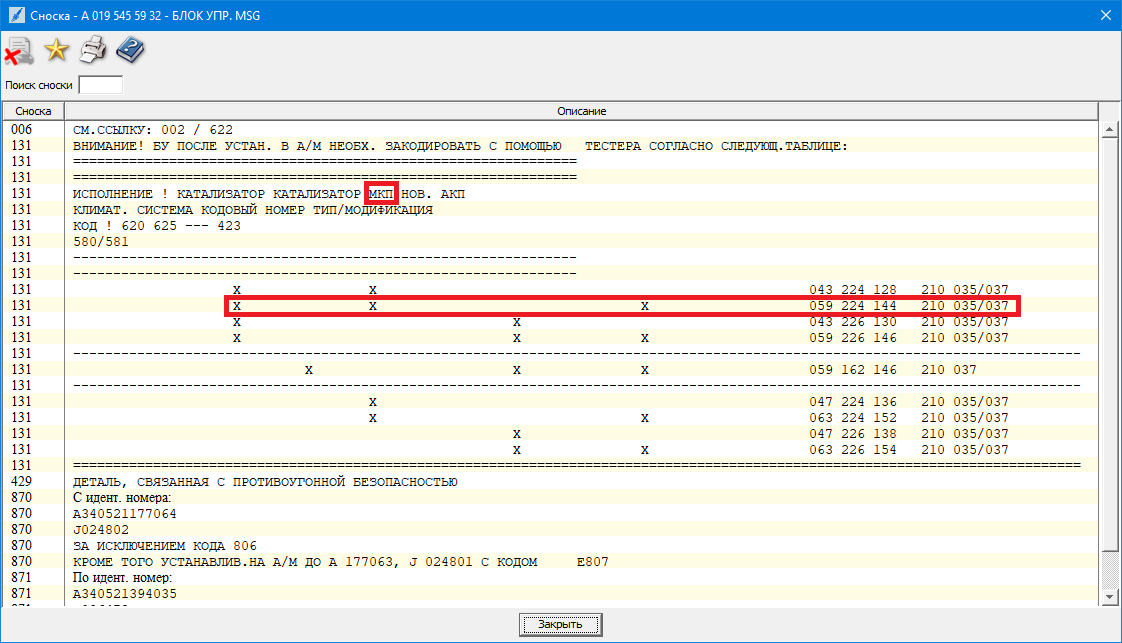Click the 'Описание' column header
The width and height of the screenshot is (1122, 643).
click(x=581, y=111)
